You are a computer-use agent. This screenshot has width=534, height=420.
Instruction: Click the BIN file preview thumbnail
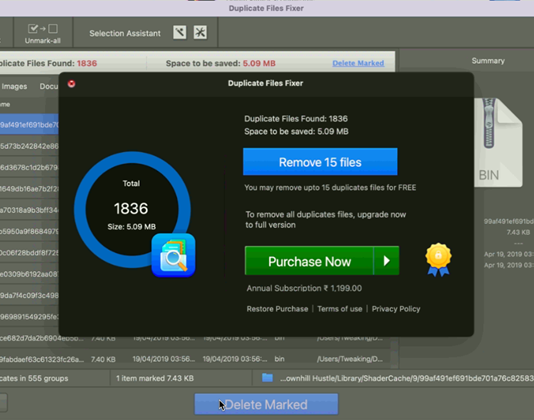(x=498, y=142)
